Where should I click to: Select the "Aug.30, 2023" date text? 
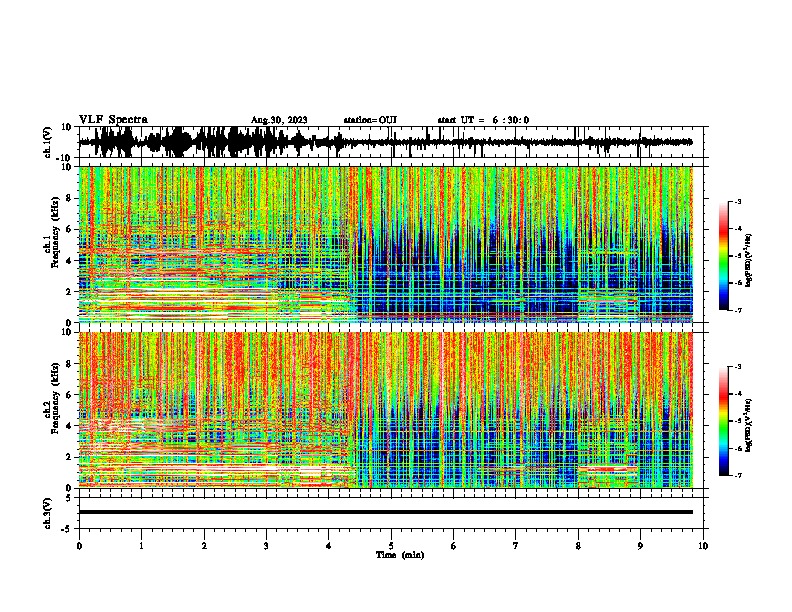[x=279, y=120]
